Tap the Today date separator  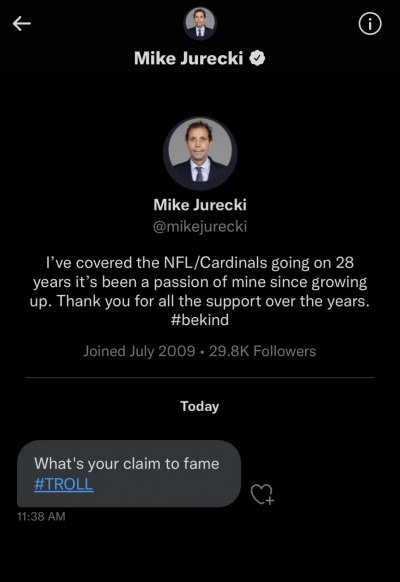point(200,406)
